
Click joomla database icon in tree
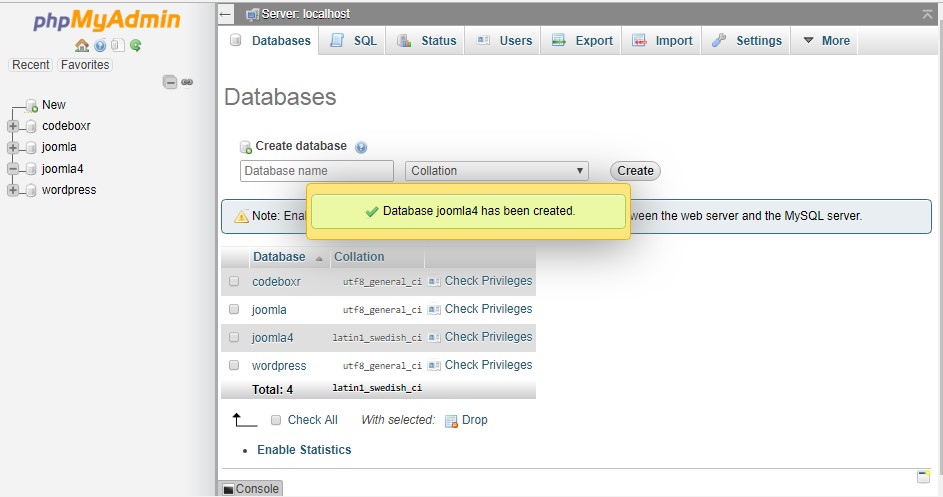coord(31,147)
